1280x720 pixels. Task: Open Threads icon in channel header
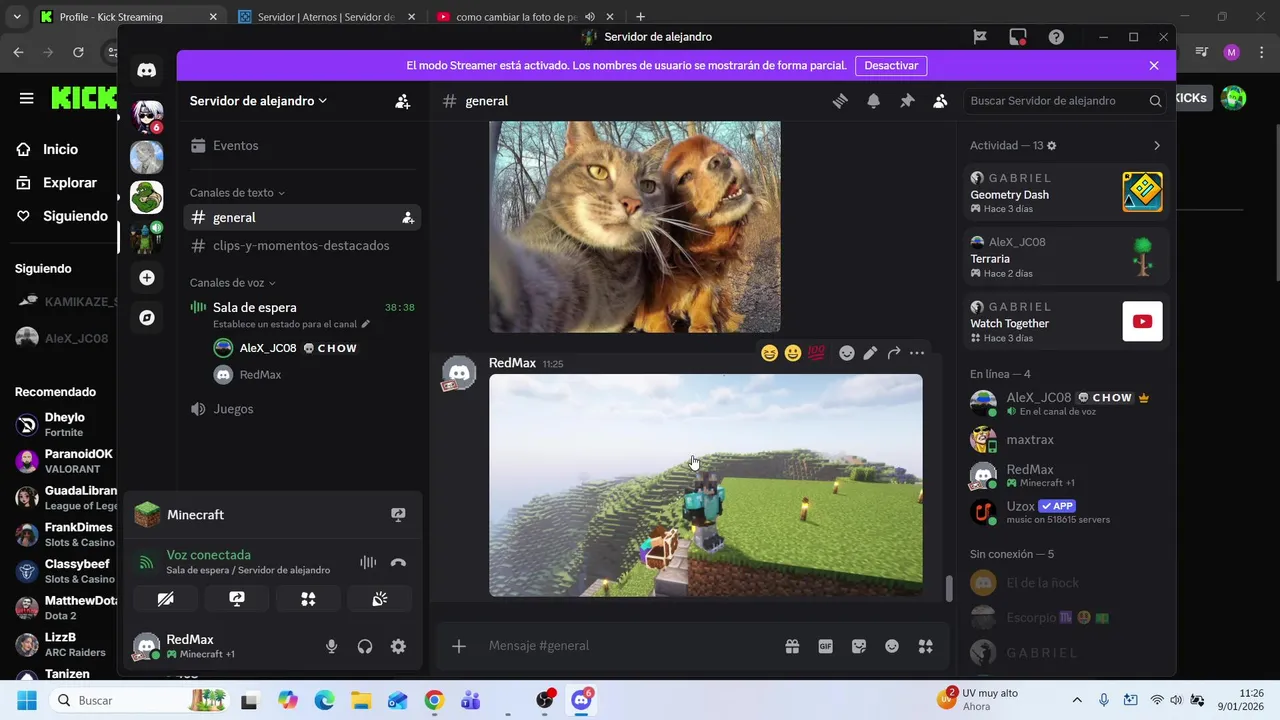tap(840, 101)
